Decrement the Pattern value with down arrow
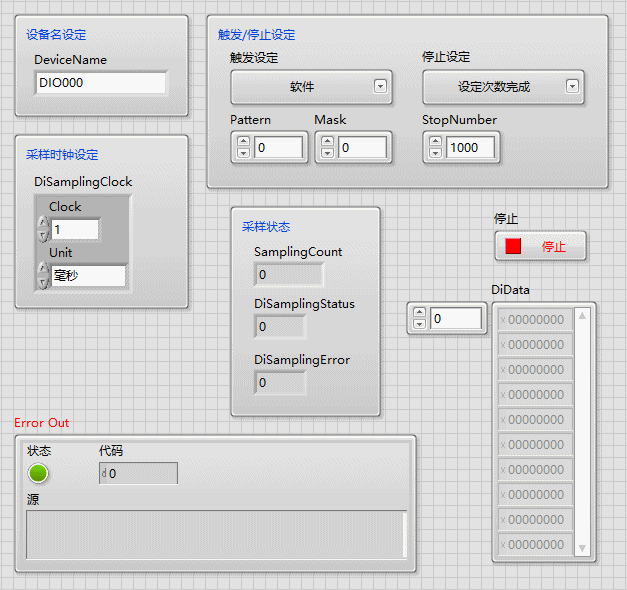Viewport: 627px width, 590px height. coord(243,154)
